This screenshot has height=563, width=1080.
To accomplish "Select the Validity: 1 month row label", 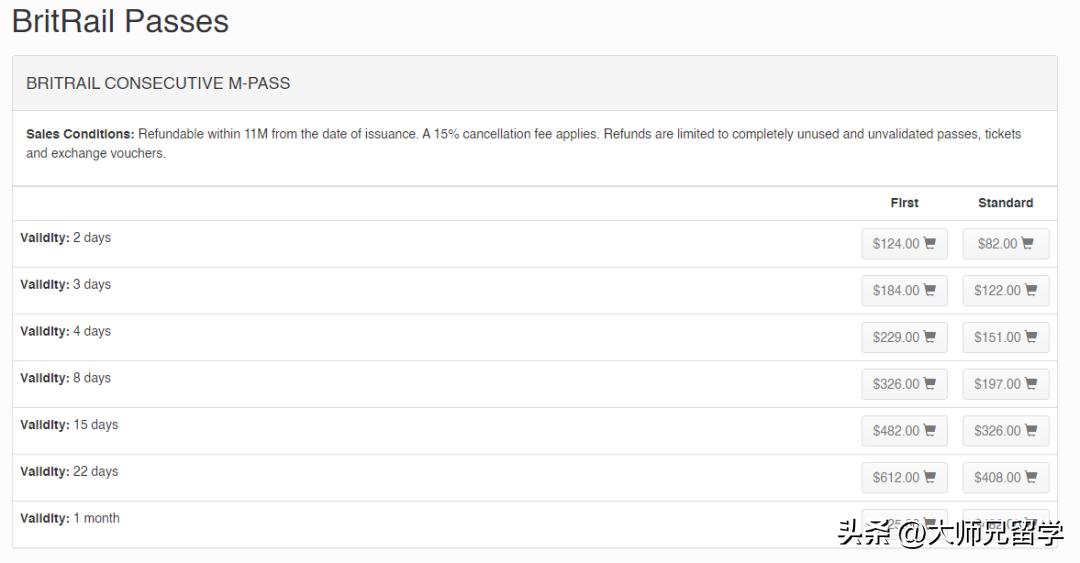I will 70,518.
